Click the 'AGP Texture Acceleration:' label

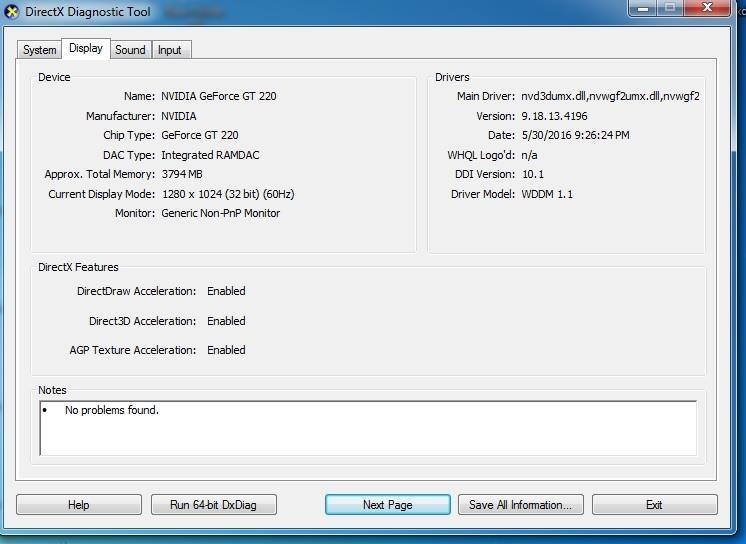coord(133,350)
